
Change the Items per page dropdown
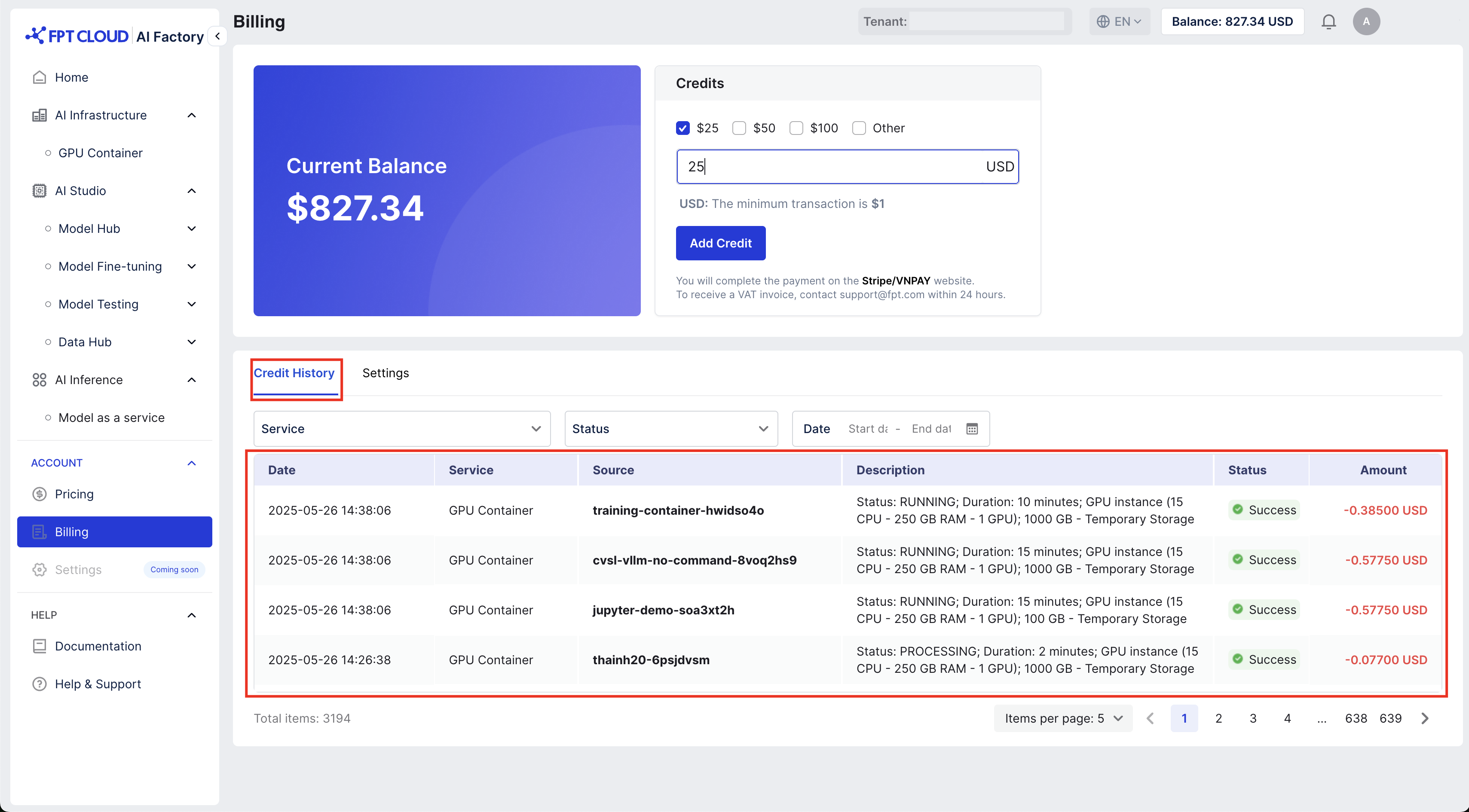[1063, 718]
